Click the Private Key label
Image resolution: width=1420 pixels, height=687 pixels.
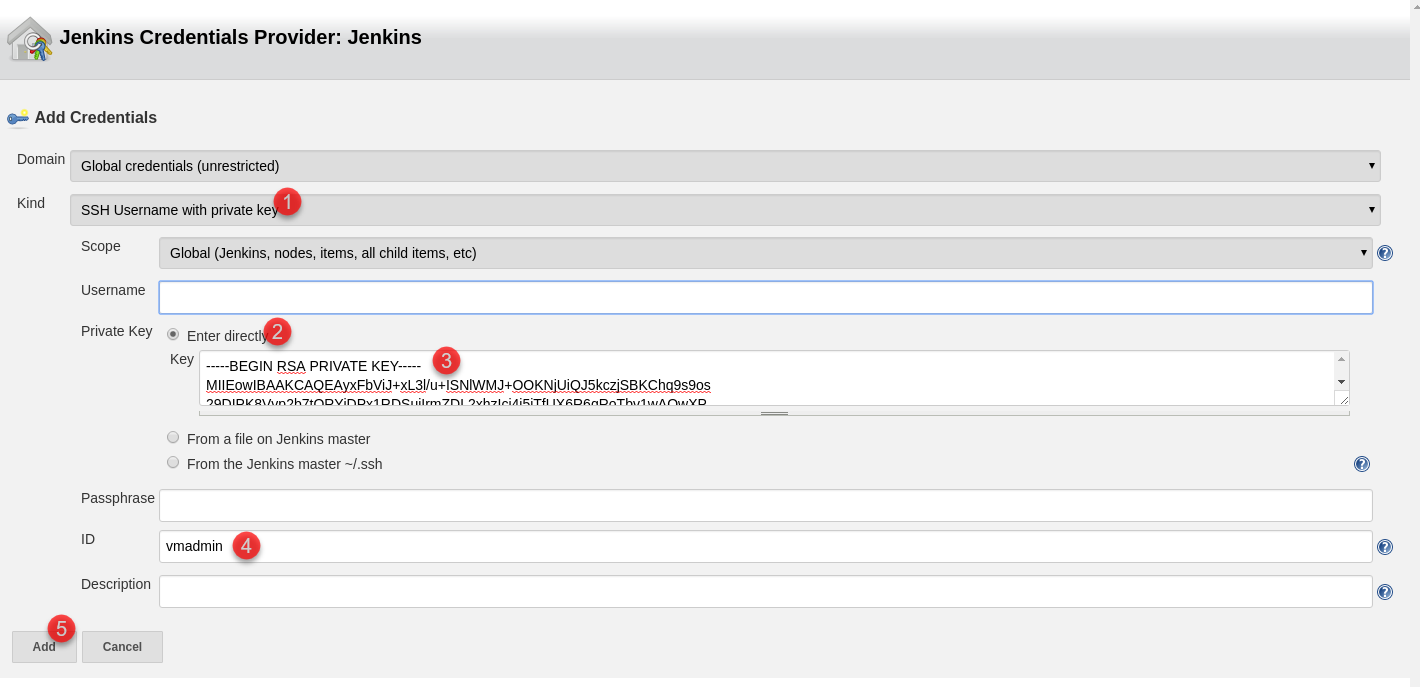[x=117, y=331]
